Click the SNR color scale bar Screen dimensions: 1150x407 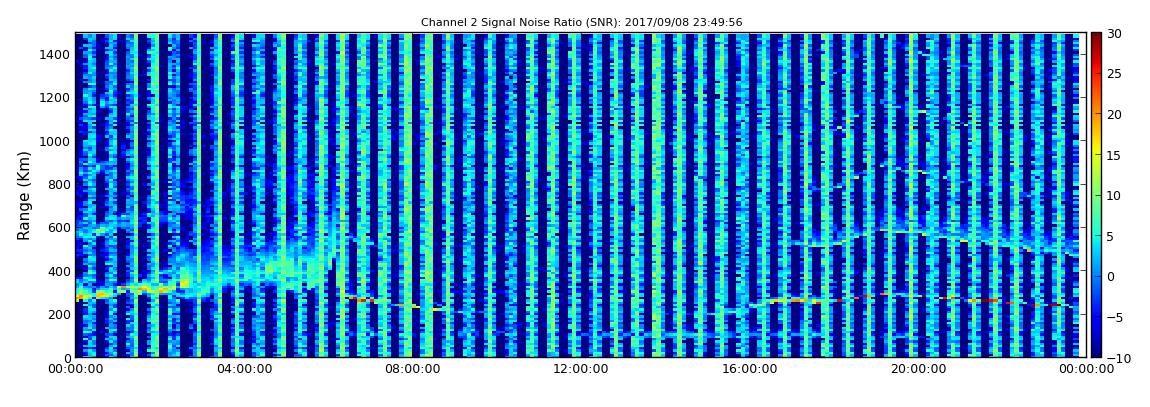click(1096, 195)
